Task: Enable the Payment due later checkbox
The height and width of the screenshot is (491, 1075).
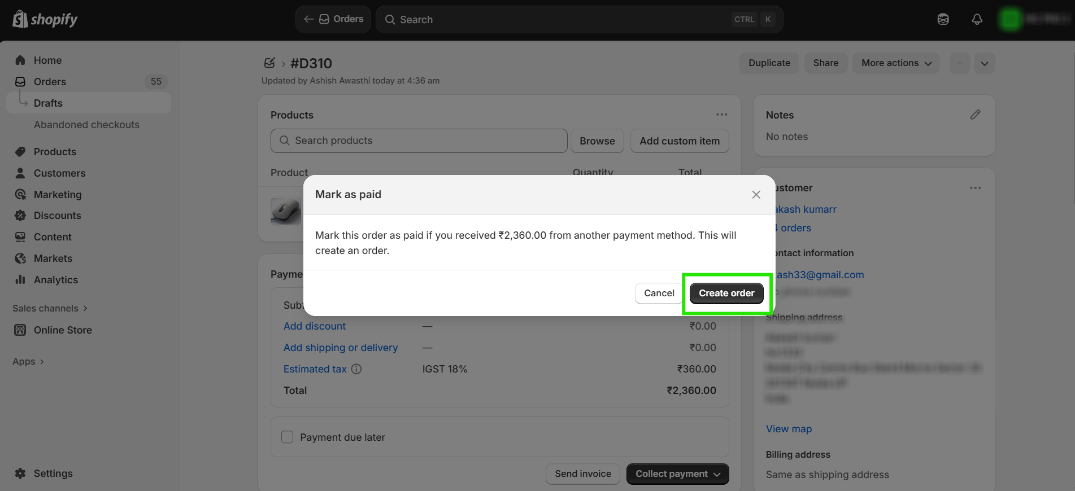Action: [x=288, y=437]
